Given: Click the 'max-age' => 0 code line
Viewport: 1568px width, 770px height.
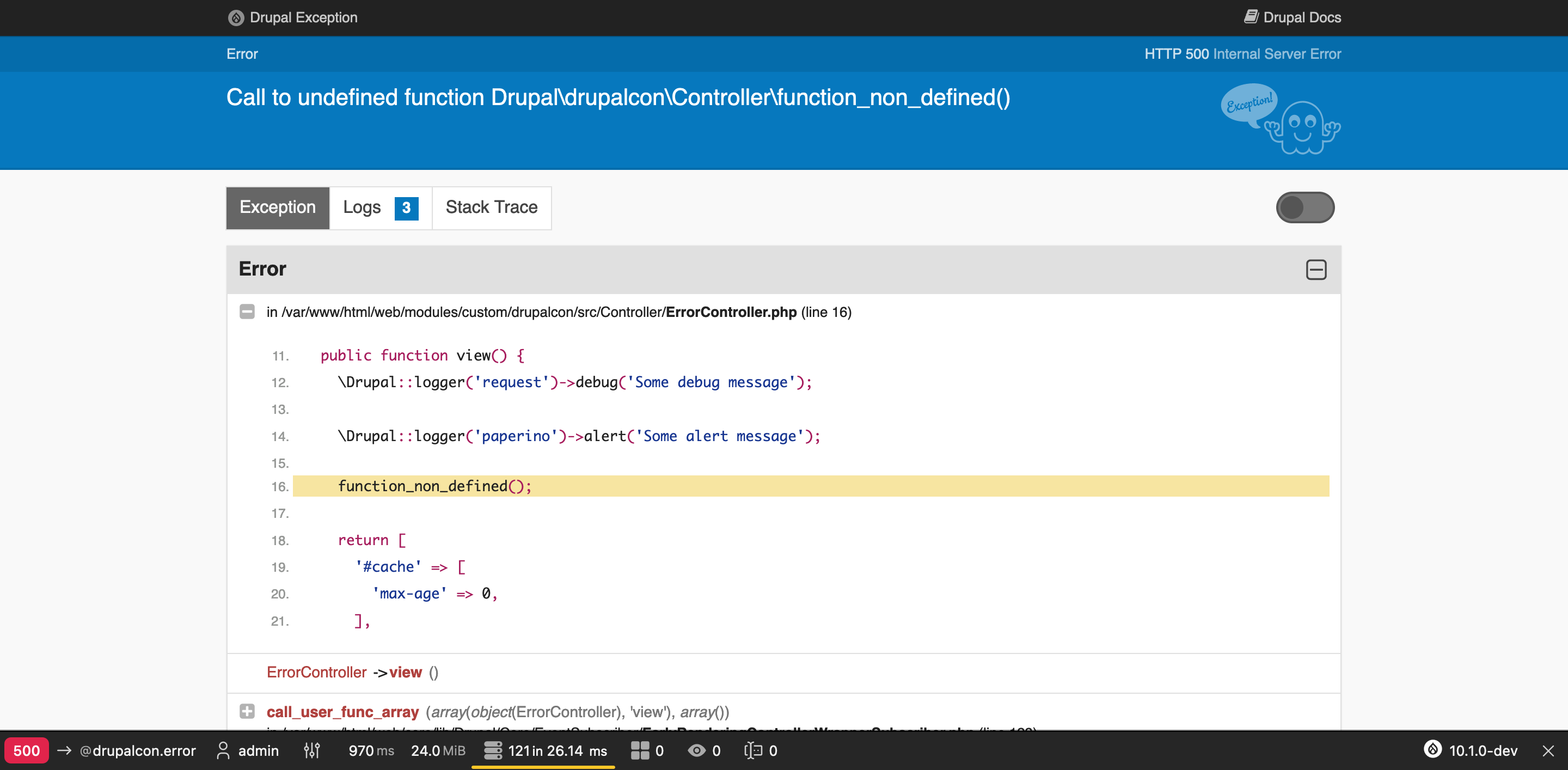Looking at the screenshot, I should click(x=434, y=594).
